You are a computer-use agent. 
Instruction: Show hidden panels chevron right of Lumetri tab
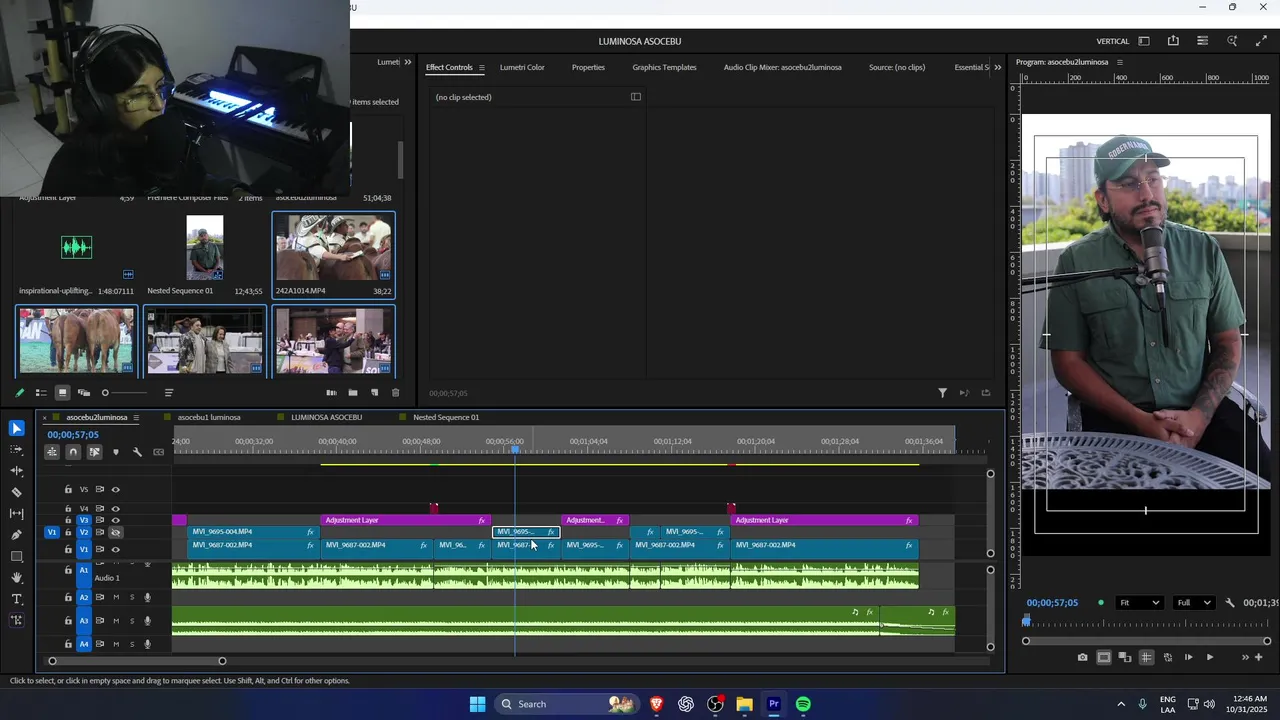pyautogui.click(x=407, y=62)
